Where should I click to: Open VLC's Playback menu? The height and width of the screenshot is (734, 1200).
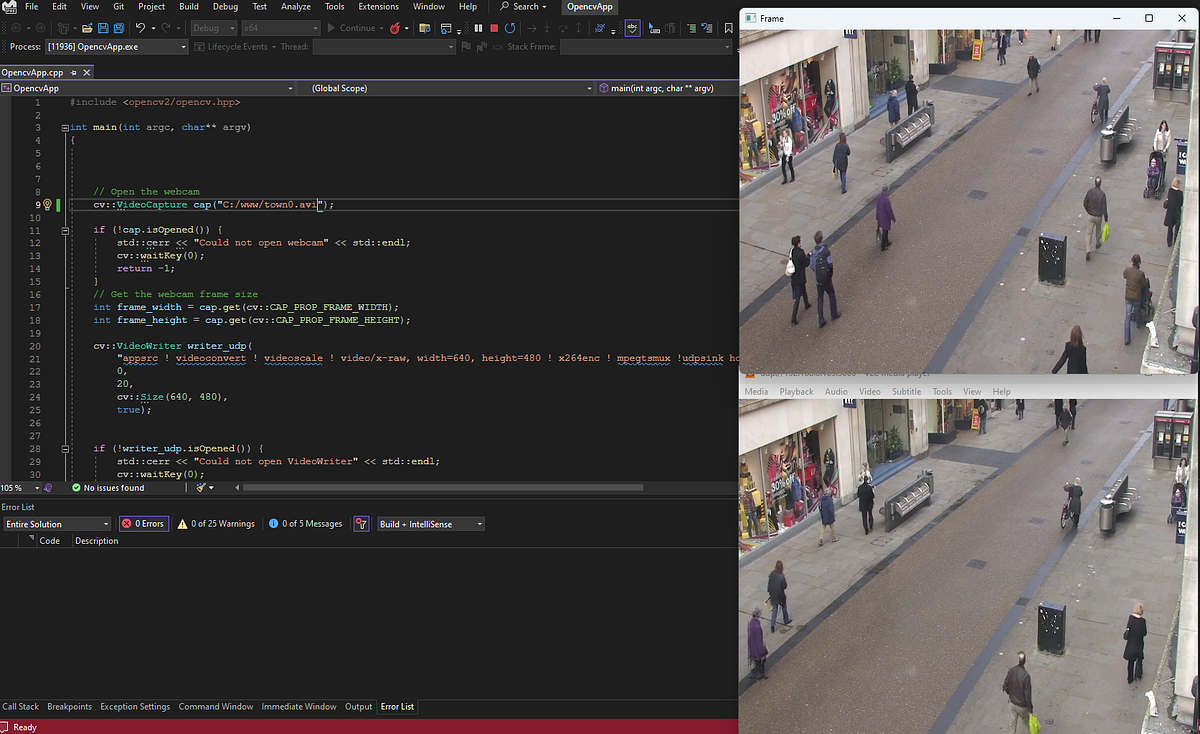click(x=796, y=391)
